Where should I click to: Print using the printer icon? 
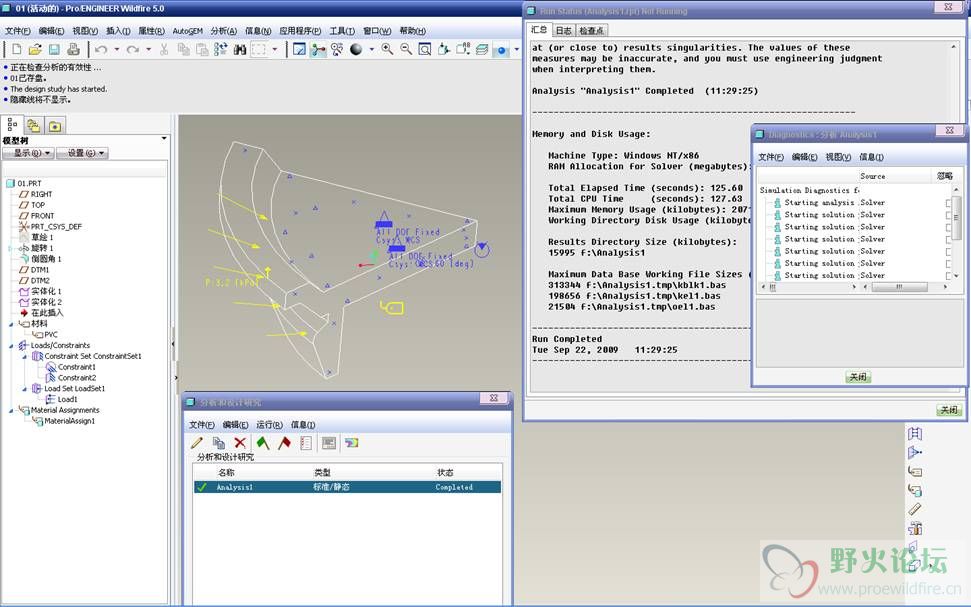(73, 50)
